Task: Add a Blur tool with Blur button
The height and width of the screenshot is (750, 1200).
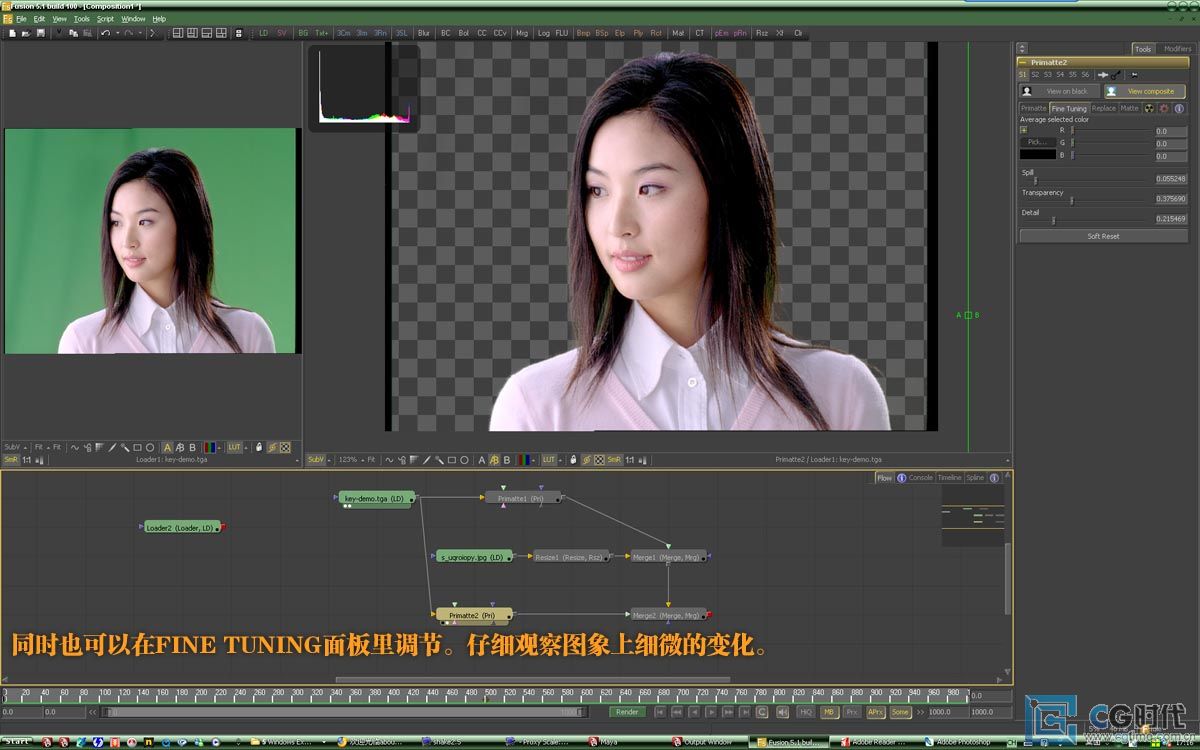Action: tap(424, 33)
